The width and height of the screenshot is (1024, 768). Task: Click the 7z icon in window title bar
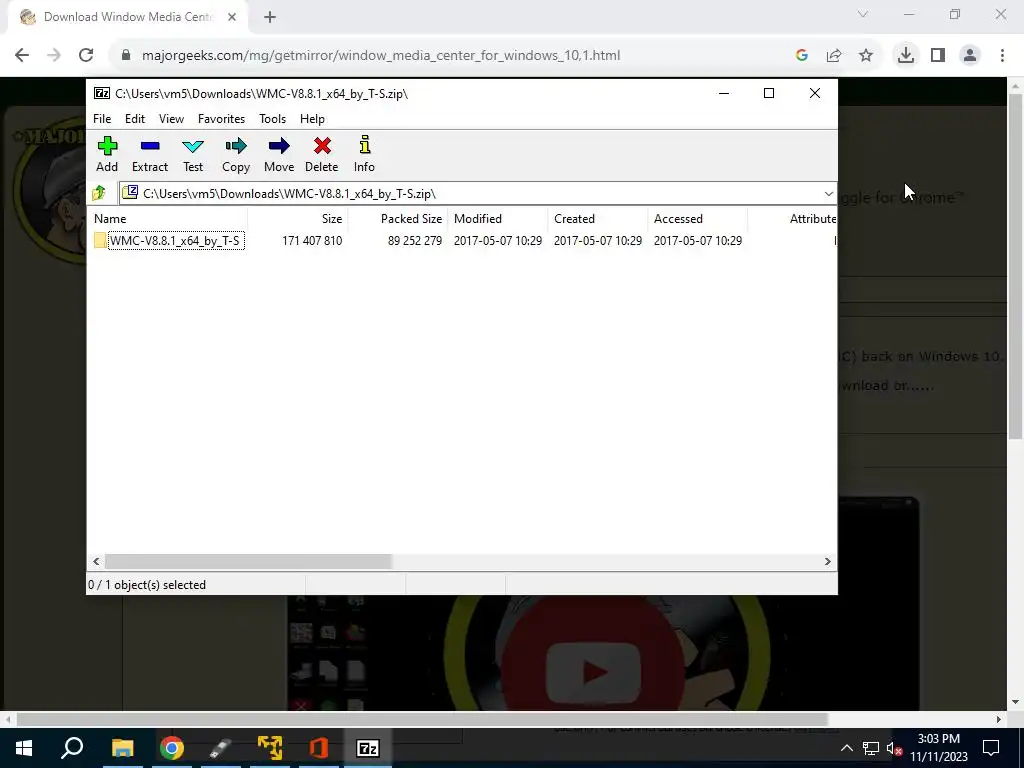(102, 93)
